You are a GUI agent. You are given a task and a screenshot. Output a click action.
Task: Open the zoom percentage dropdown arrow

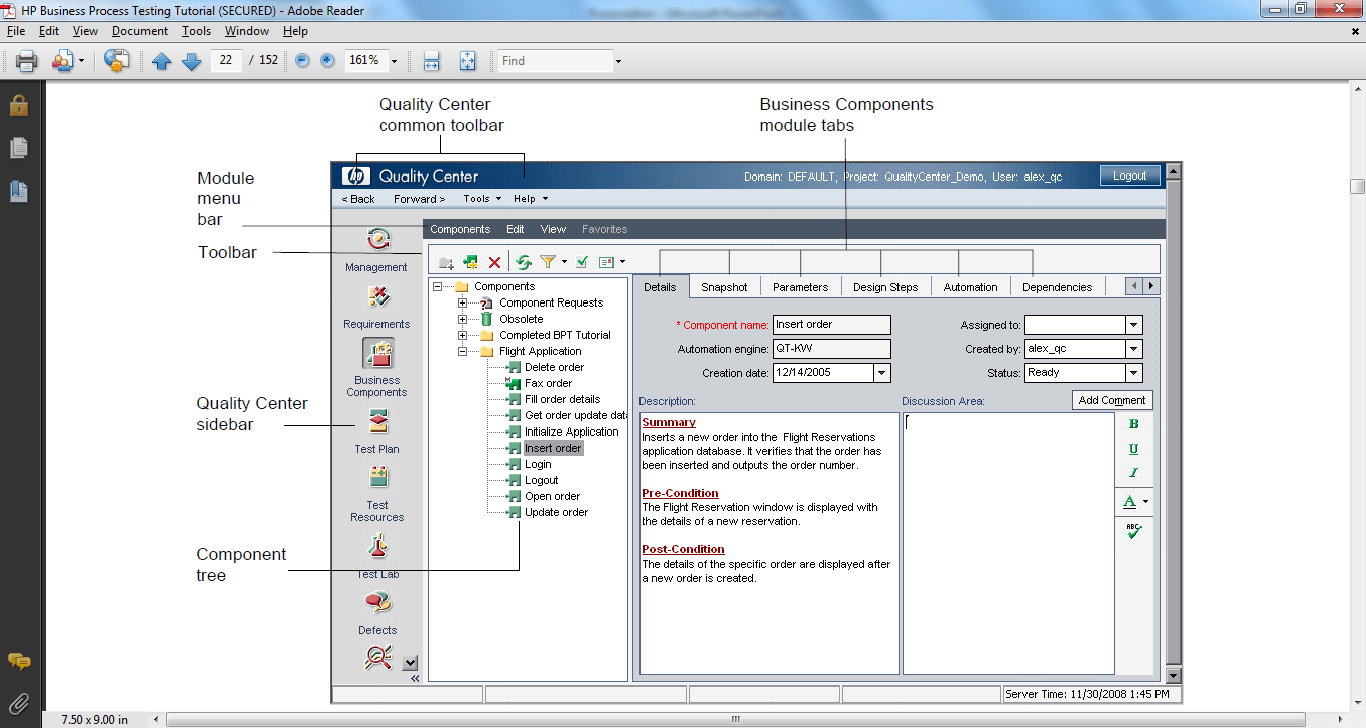(394, 61)
